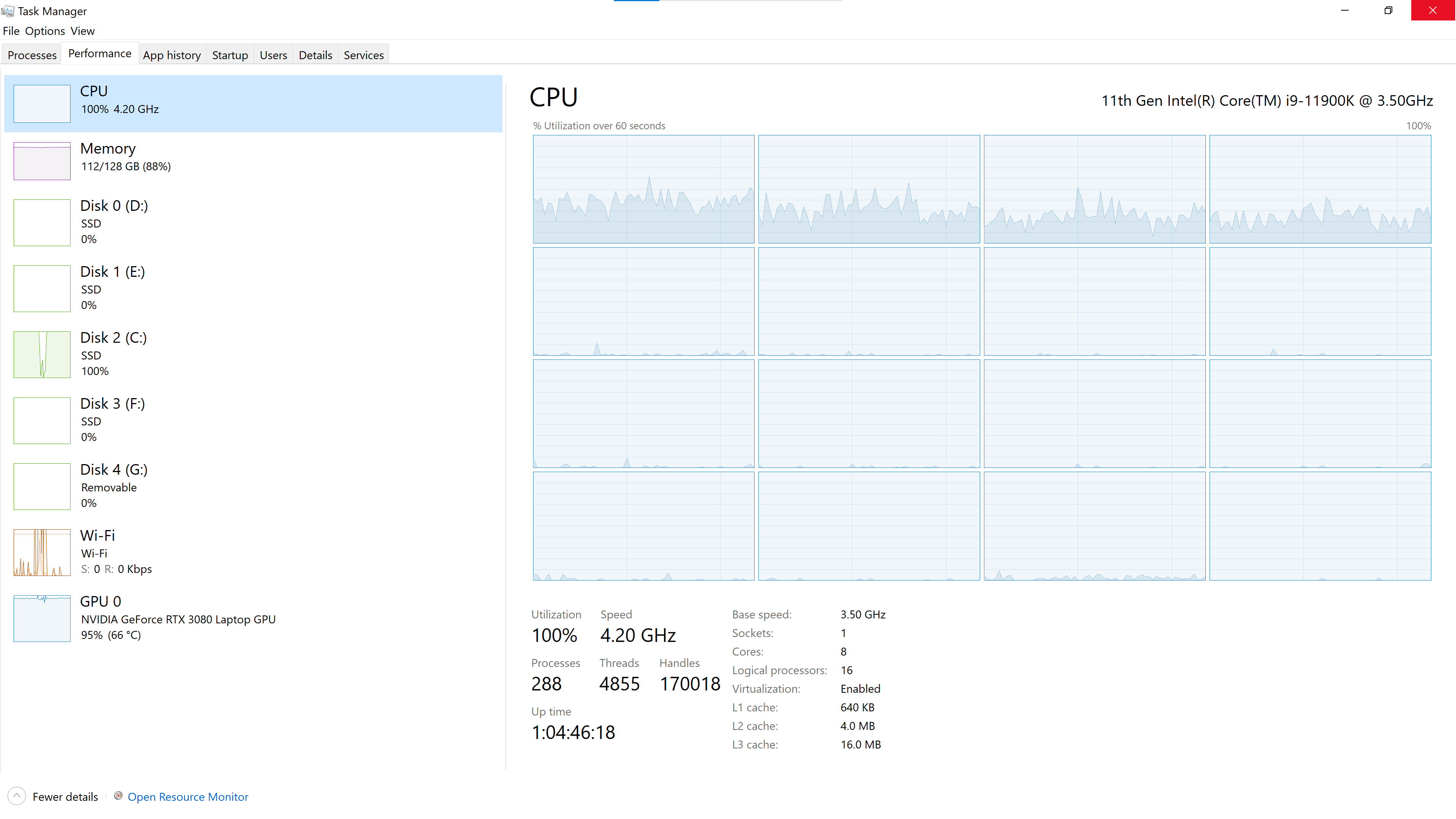Select the Performance tab
Viewport: 1456px width, 819px height.
click(99, 54)
